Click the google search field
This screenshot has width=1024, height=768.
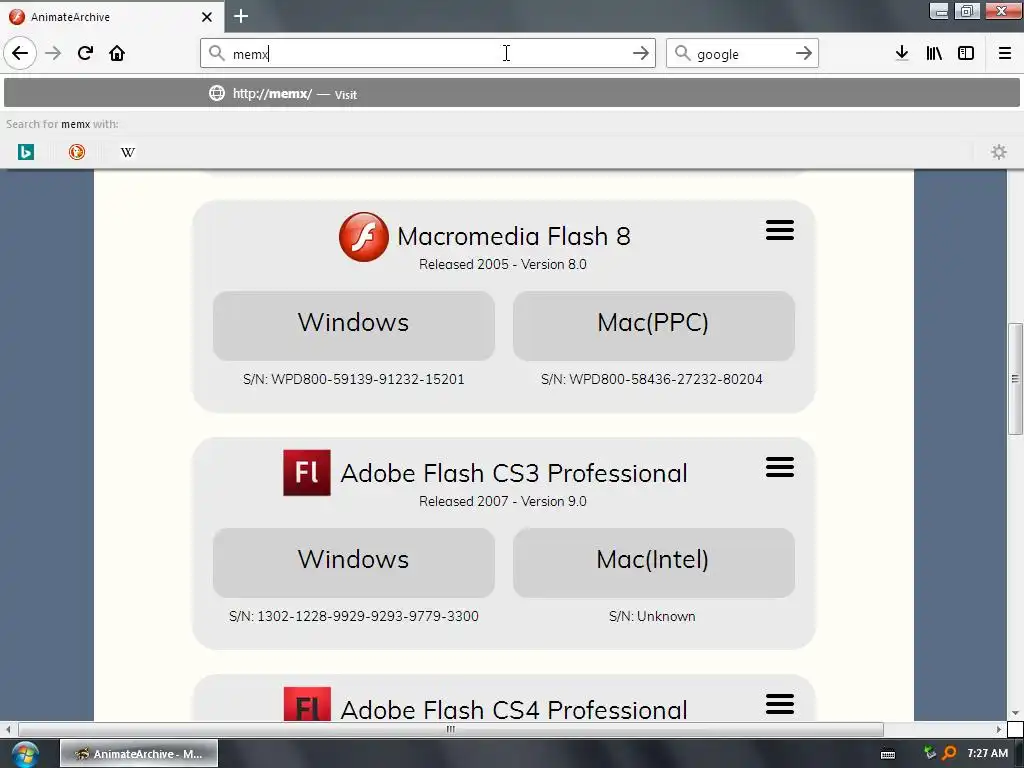click(x=742, y=53)
